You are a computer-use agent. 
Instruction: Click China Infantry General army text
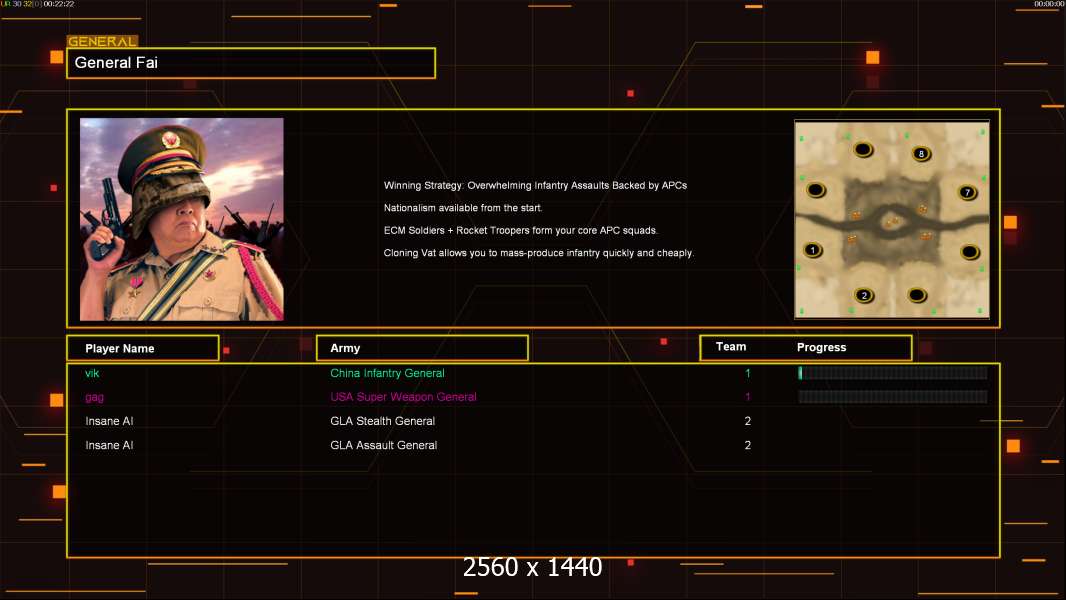[387, 373]
